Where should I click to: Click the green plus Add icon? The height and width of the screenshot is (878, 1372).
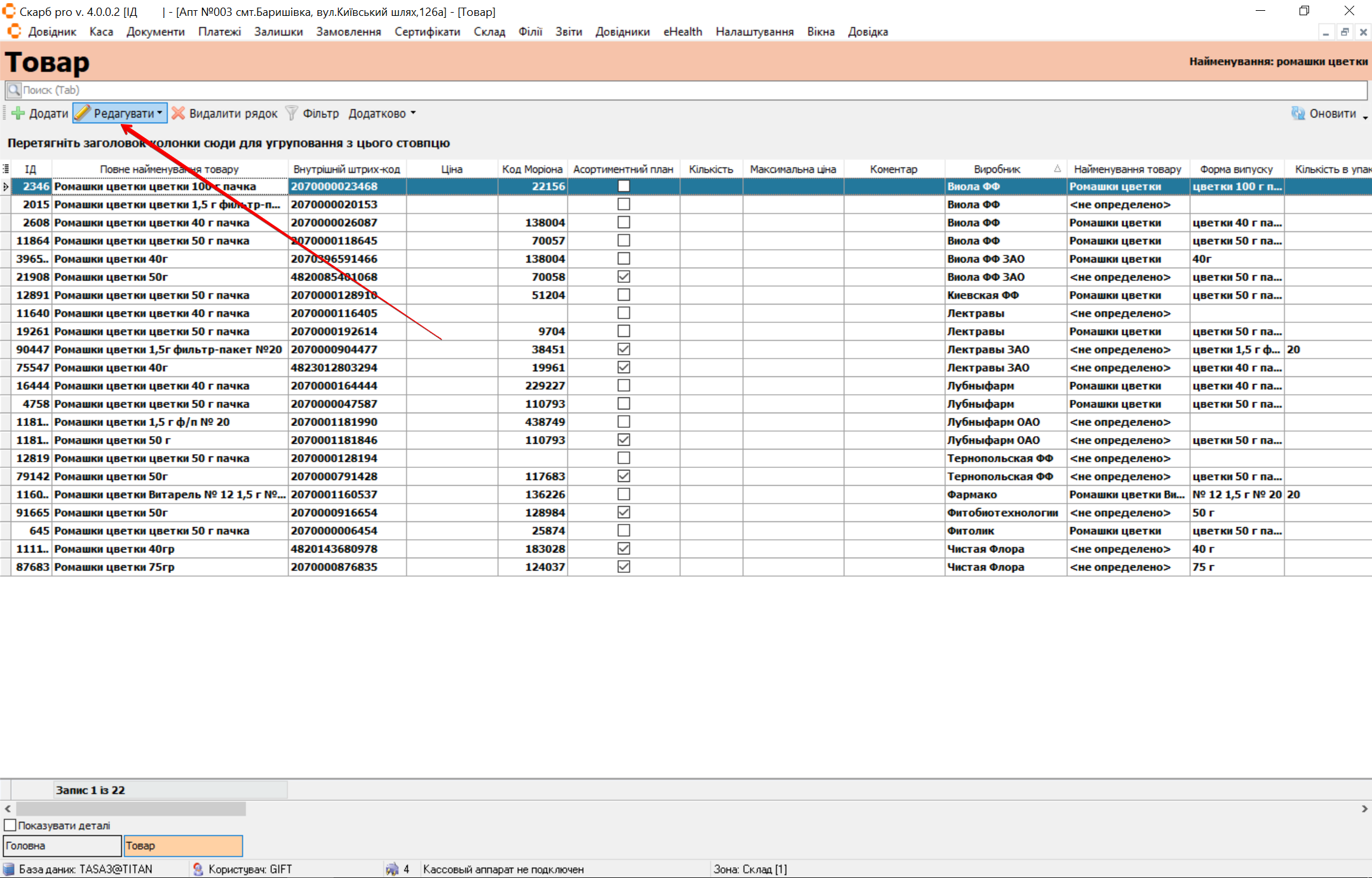coord(18,113)
